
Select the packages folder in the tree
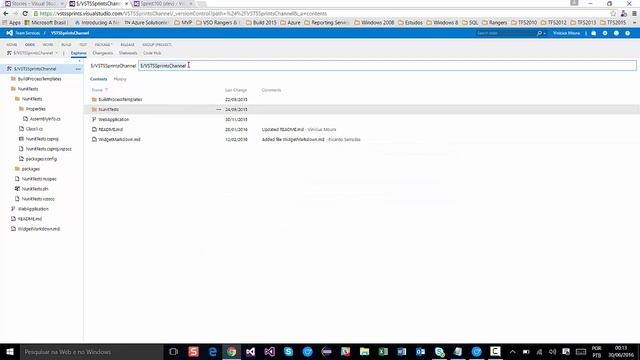[31, 169]
